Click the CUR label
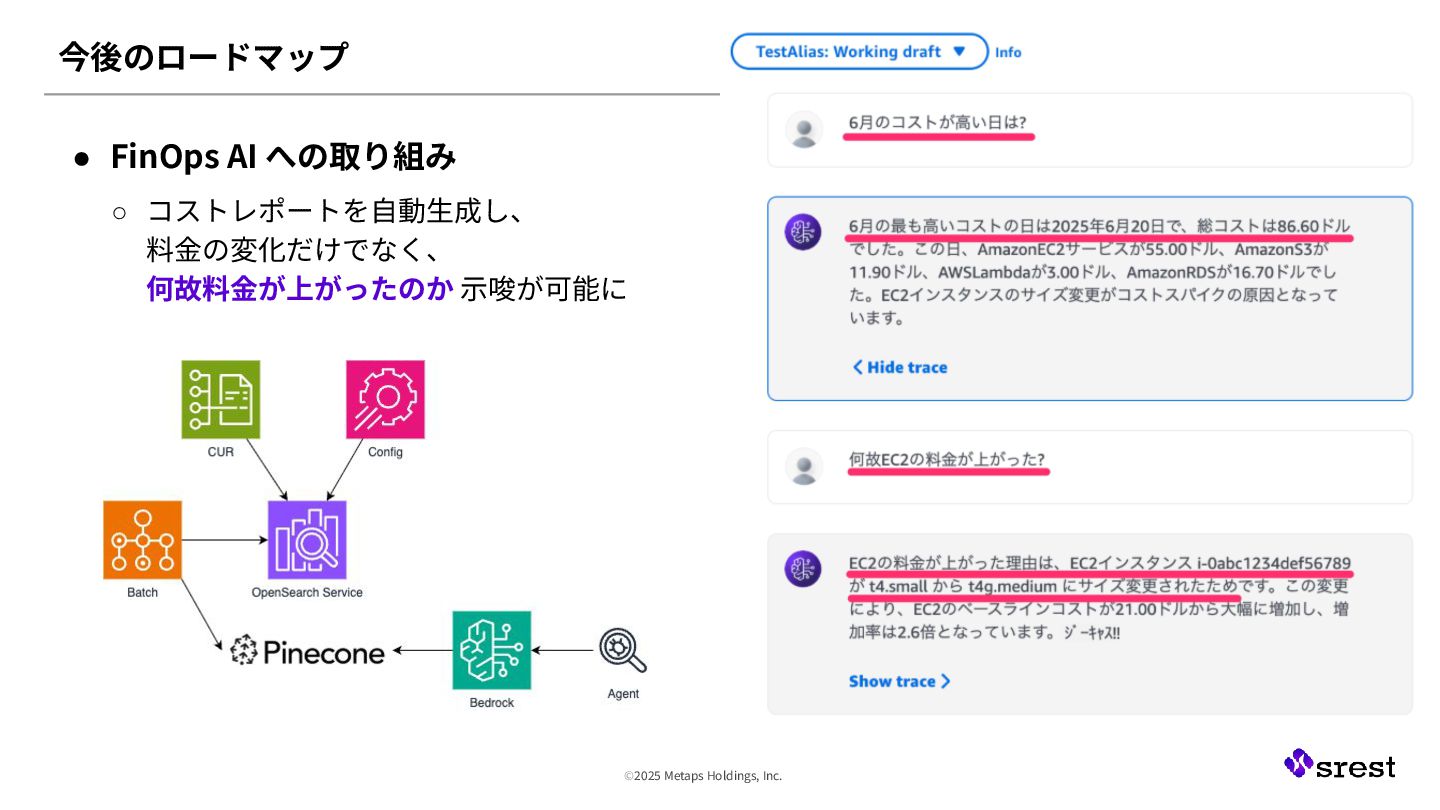 (x=221, y=452)
